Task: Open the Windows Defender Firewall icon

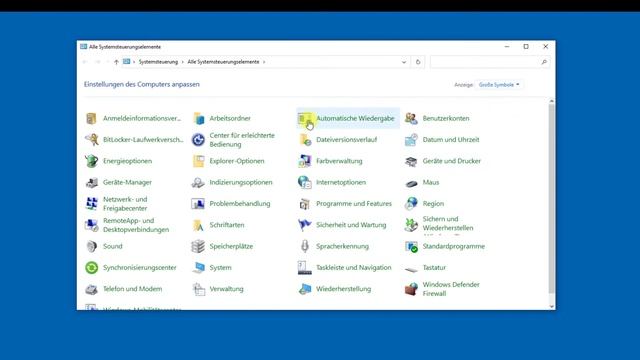Action: pyautogui.click(x=411, y=289)
